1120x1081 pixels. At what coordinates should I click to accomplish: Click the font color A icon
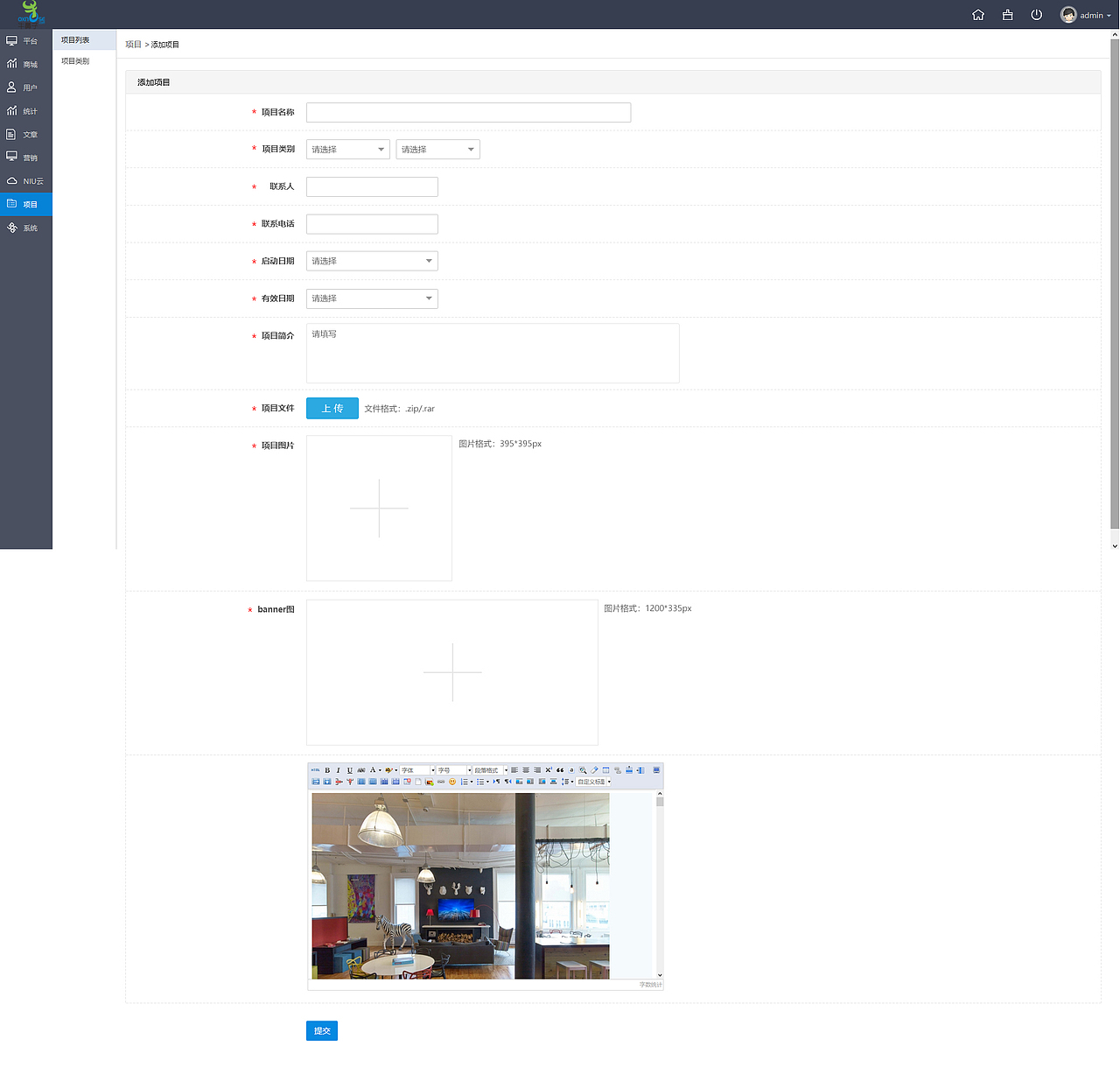pyautogui.click(x=373, y=770)
